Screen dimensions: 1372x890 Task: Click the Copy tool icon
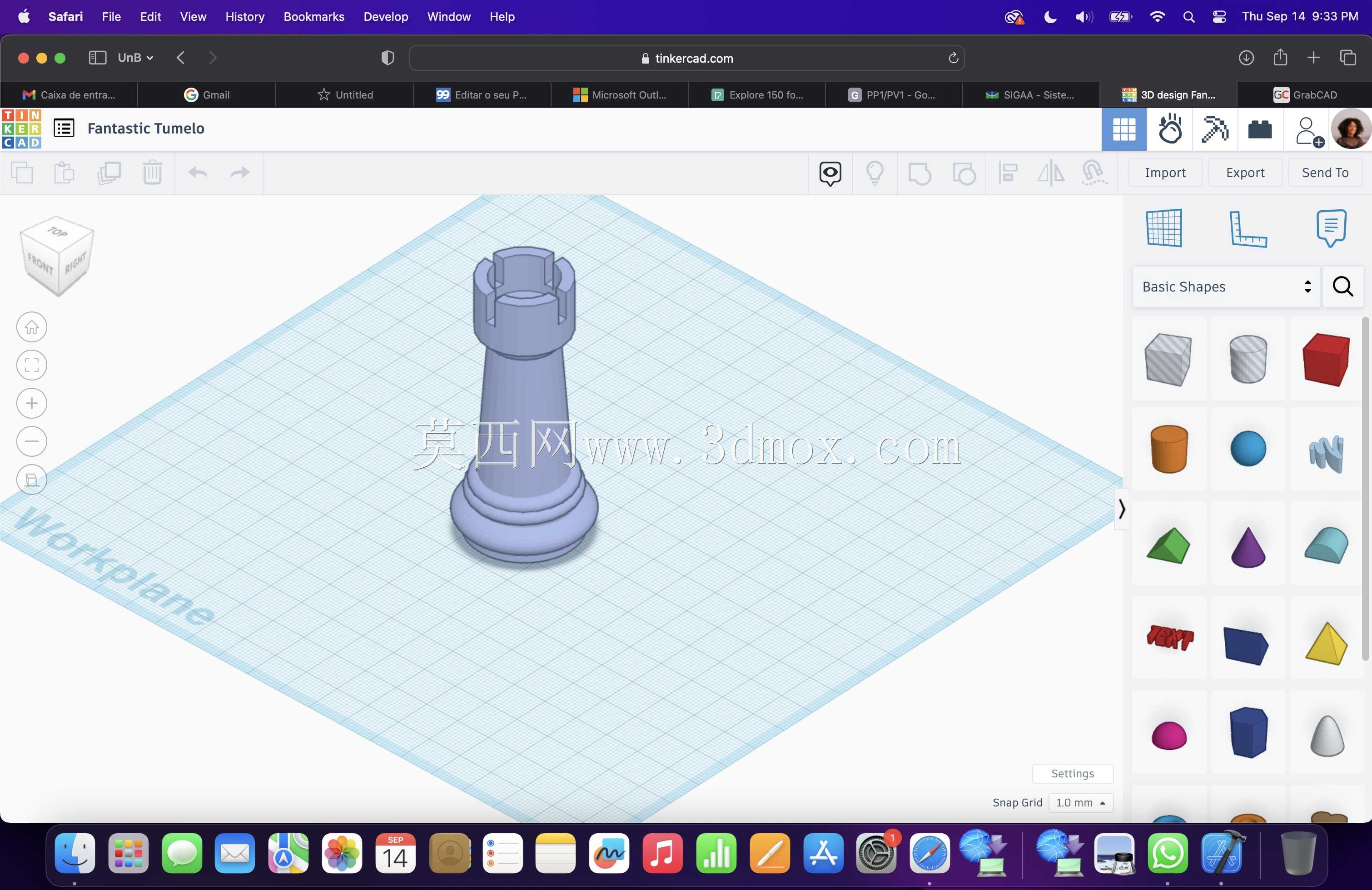[x=22, y=173]
